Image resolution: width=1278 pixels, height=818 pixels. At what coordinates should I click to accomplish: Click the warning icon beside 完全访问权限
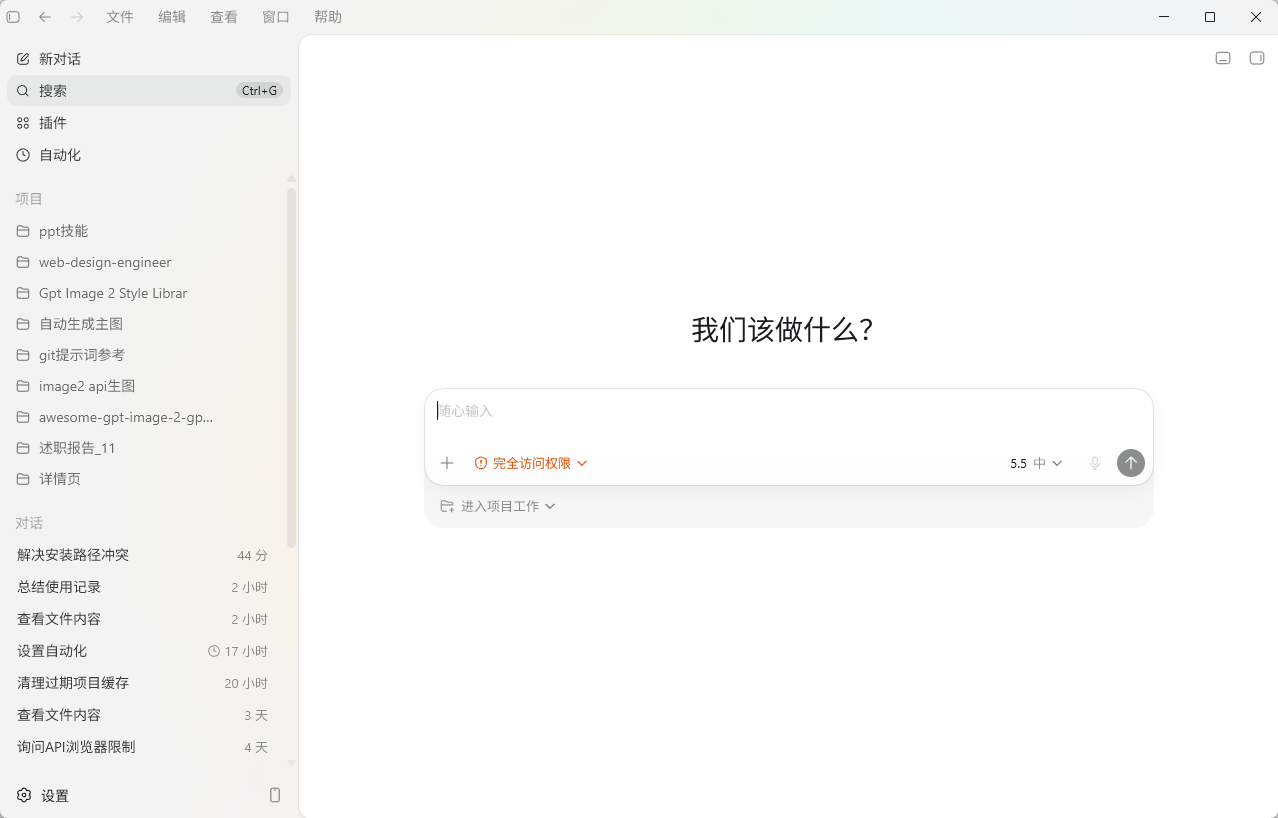click(x=481, y=463)
